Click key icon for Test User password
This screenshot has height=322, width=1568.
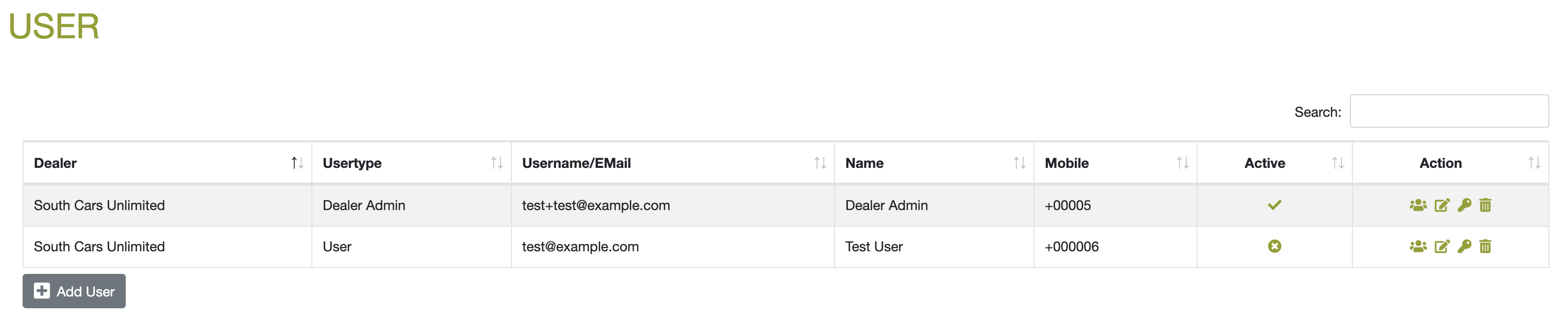(1464, 246)
